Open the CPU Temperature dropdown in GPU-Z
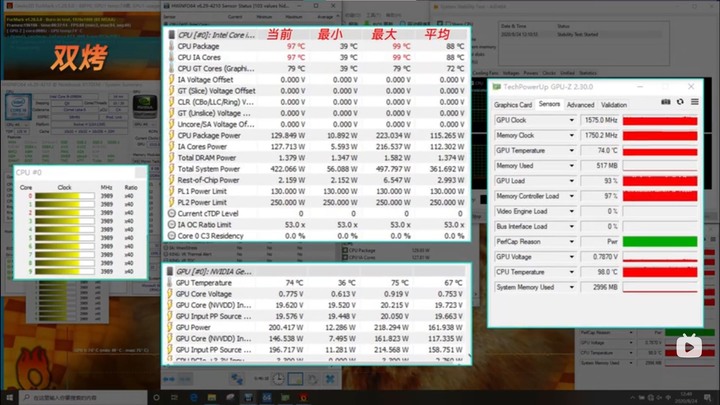Viewport: 720px width, 405px height. pos(571,272)
